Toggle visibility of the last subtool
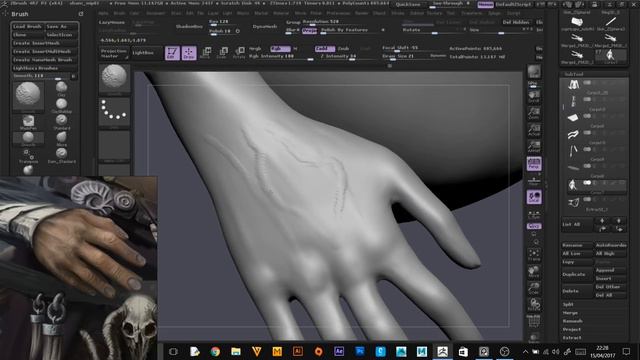 point(587,199)
